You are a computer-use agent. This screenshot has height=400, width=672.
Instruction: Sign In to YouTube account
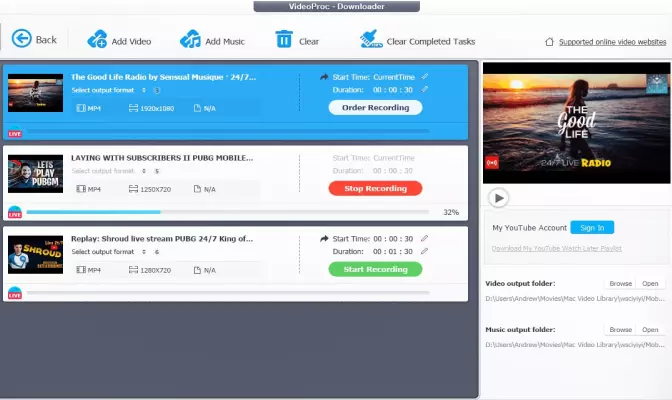coord(592,228)
